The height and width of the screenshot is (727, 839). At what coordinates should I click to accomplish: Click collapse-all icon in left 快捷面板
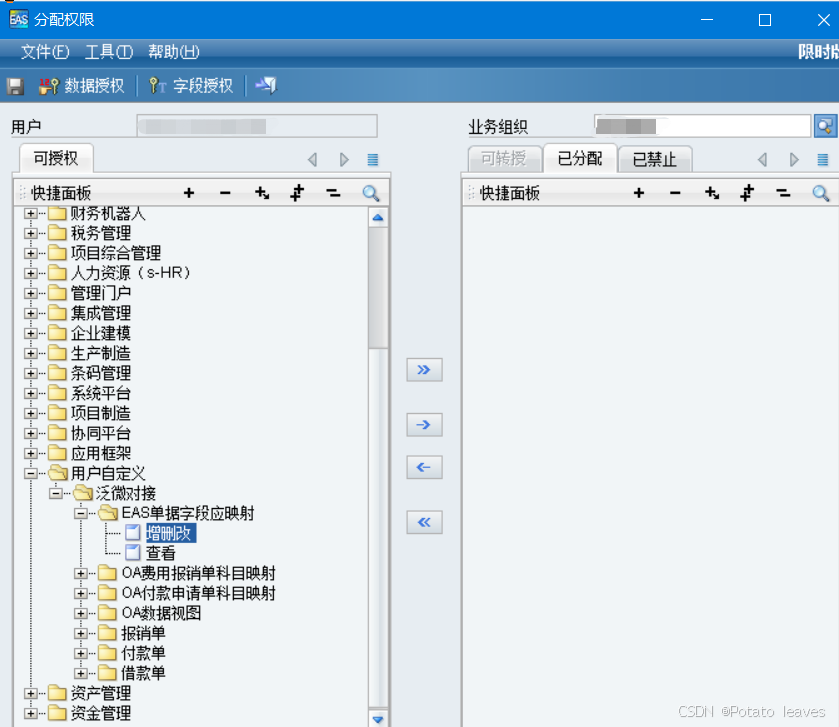click(333, 193)
